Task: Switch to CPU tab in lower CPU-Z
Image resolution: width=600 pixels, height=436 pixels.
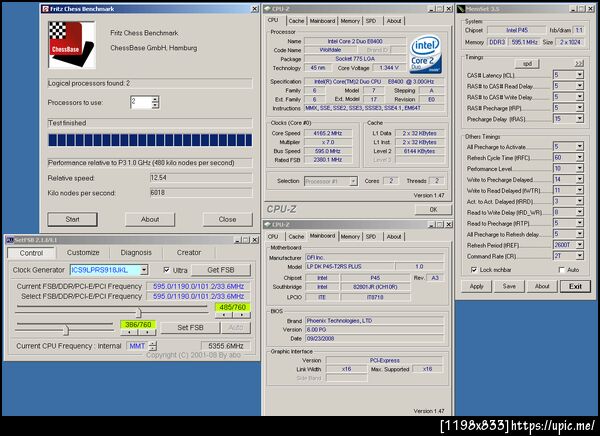Action: pos(273,237)
